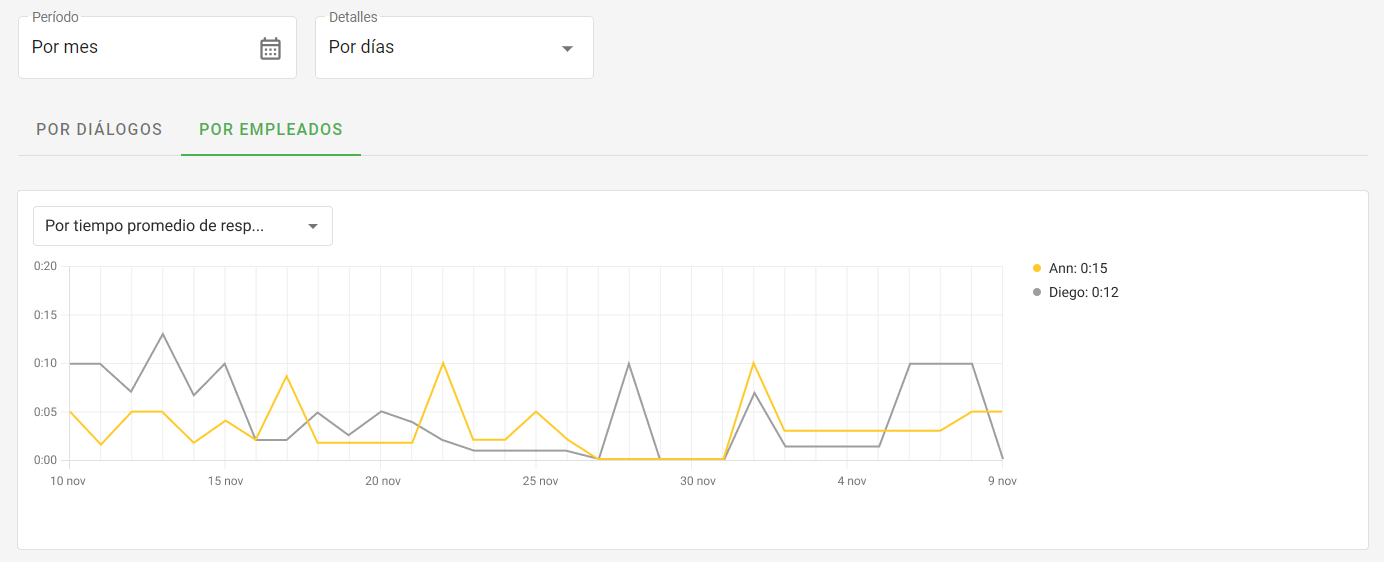Click the 15 nov x-axis label

(x=225, y=481)
